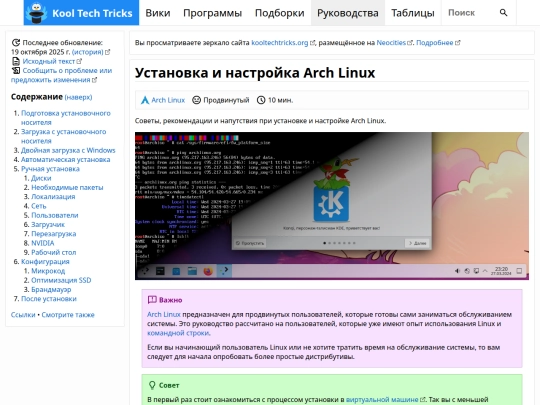The image size is (540, 405).
Task: Click the book icon in Важно box
Action: click(x=152, y=300)
